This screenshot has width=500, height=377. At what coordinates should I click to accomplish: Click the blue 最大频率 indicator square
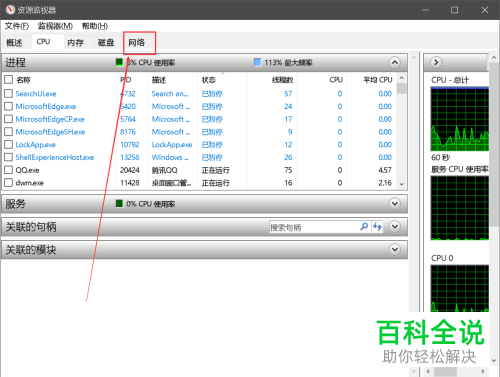coord(257,62)
